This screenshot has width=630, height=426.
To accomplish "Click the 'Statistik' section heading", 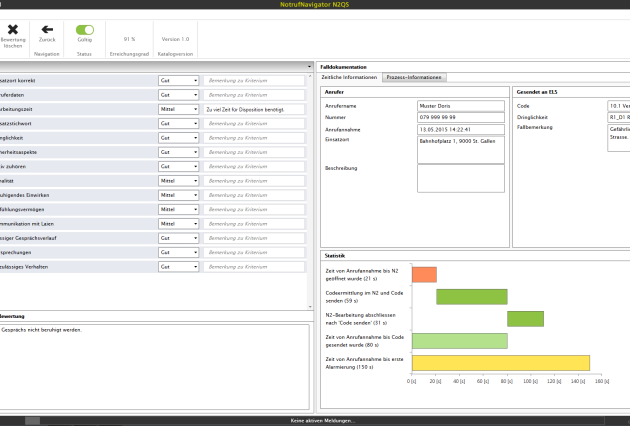I will [x=335, y=256].
